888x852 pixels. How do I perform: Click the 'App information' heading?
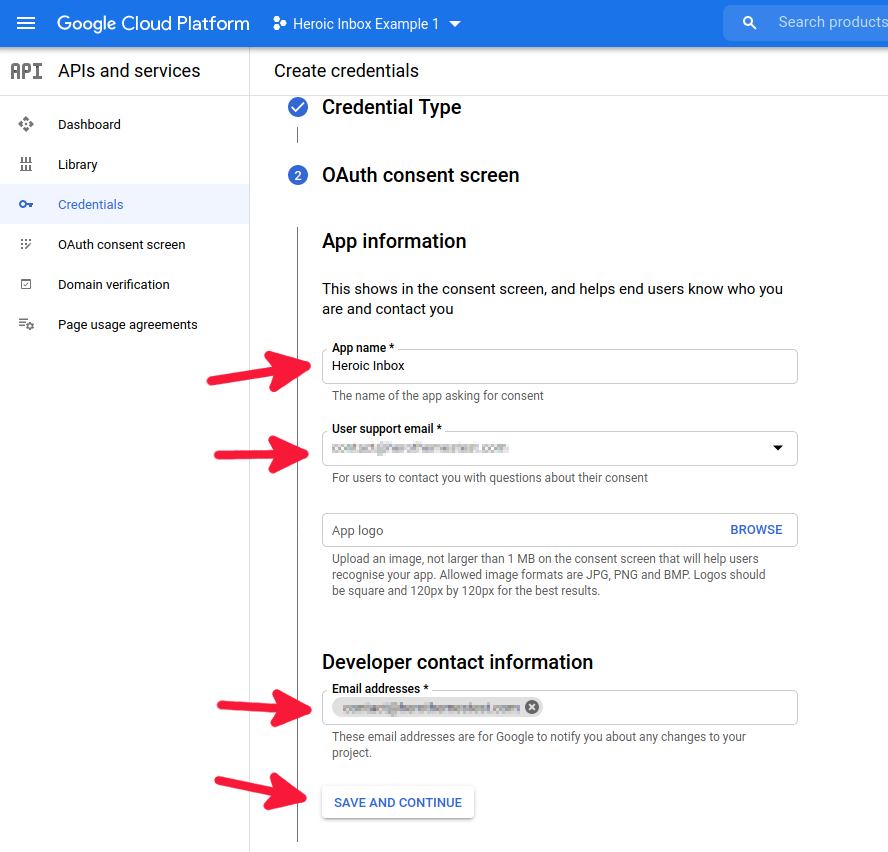(x=394, y=241)
